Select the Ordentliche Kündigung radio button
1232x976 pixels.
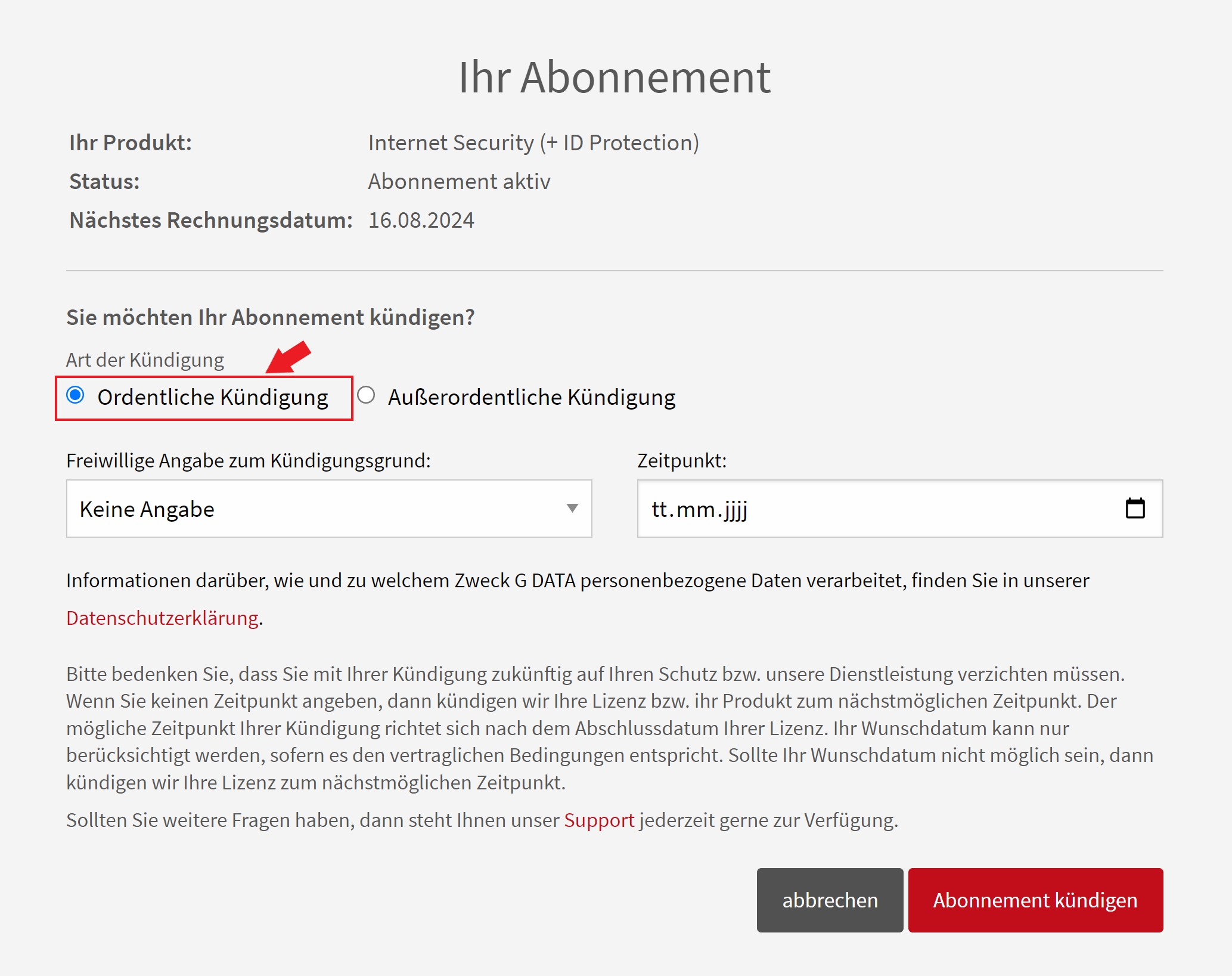point(75,395)
